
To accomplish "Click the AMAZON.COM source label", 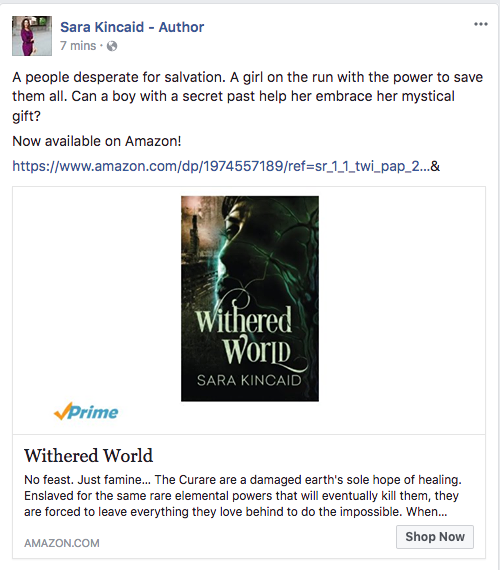I will click(62, 543).
